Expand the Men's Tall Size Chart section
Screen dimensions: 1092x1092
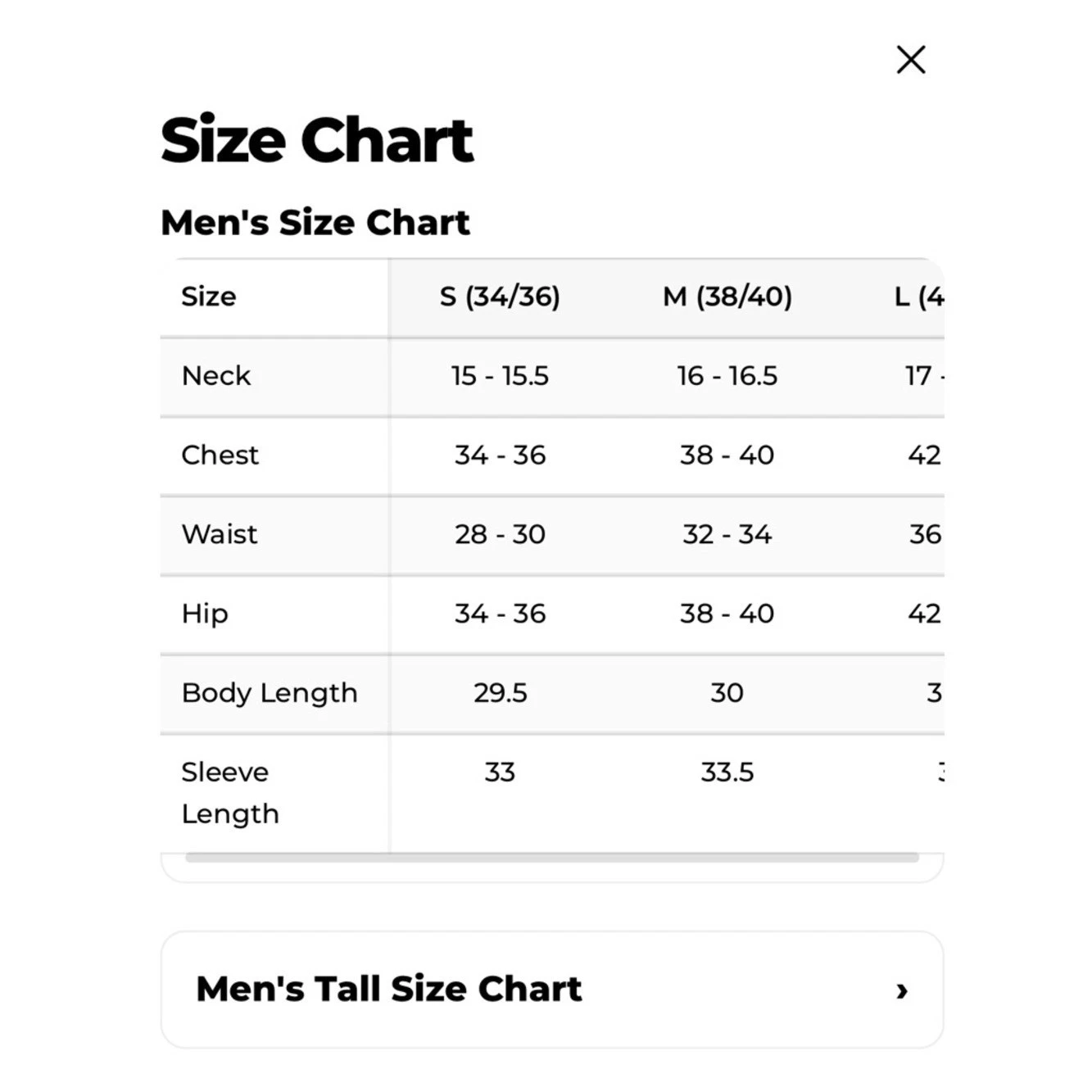[551, 989]
